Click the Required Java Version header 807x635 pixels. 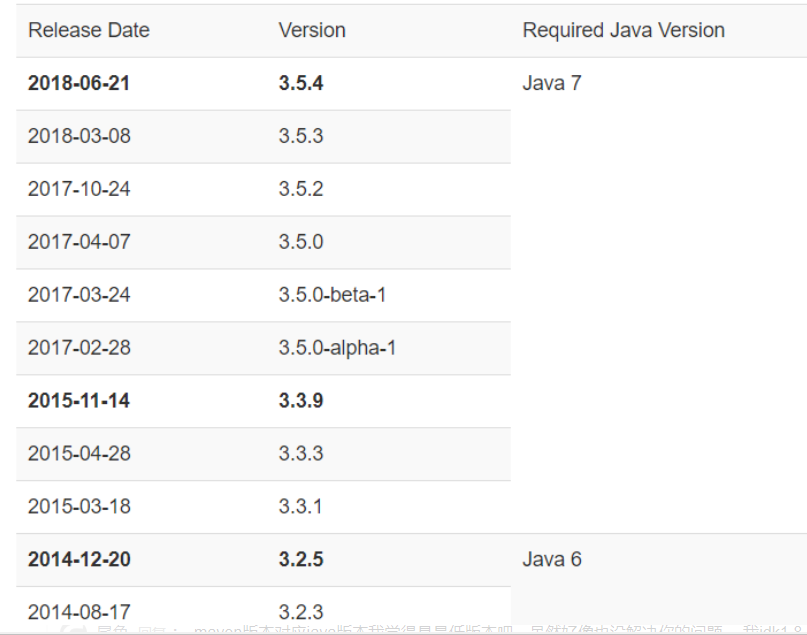pyautogui.click(x=623, y=30)
